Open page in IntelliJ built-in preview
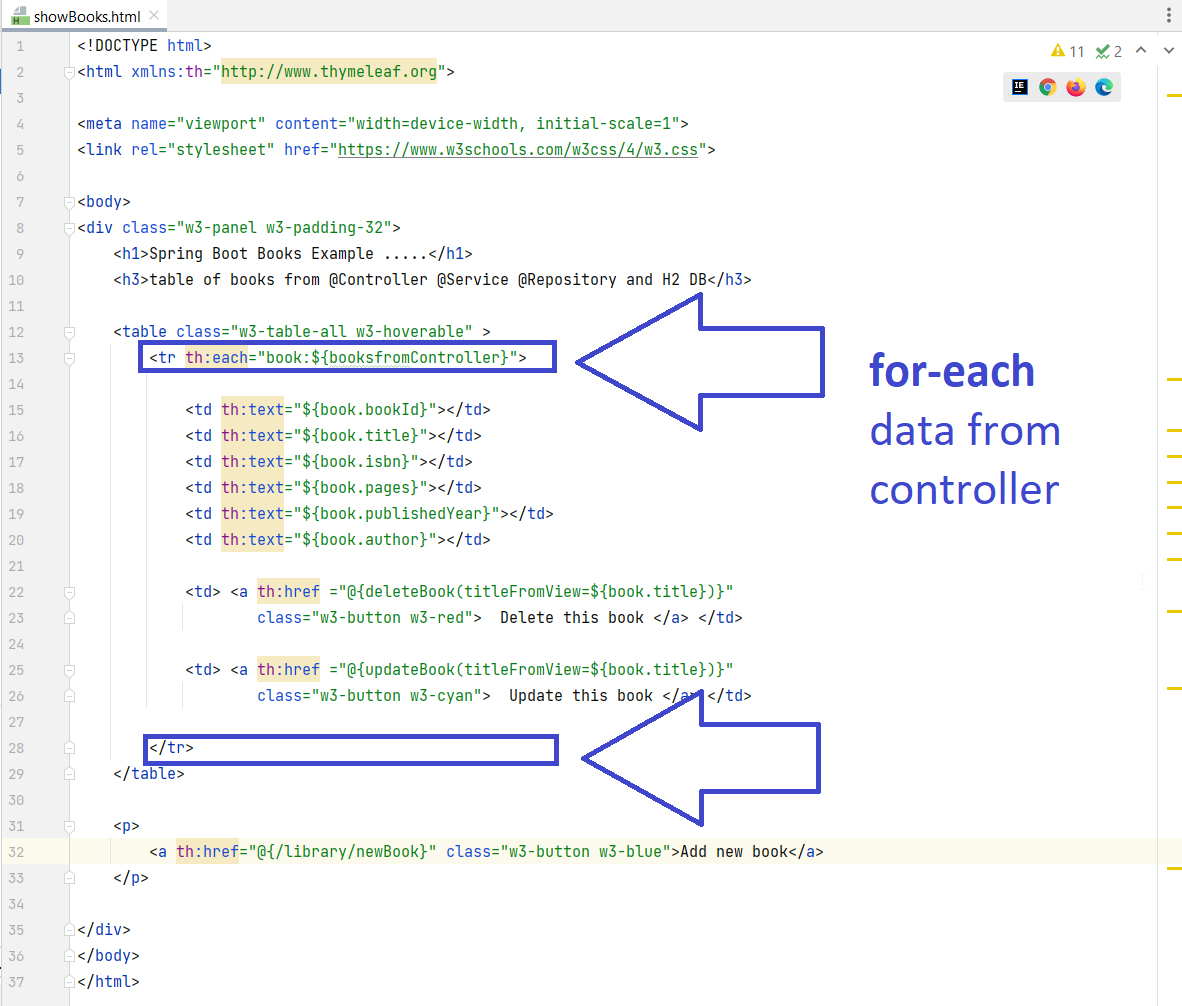The height and width of the screenshot is (1006, 1182). point(1019,87)
